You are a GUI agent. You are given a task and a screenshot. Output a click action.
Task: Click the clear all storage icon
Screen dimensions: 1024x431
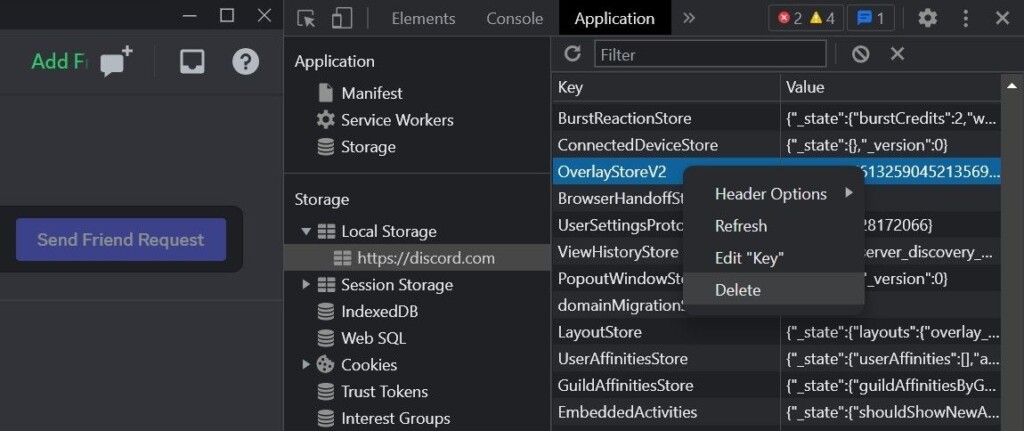(x=860, y=54)
